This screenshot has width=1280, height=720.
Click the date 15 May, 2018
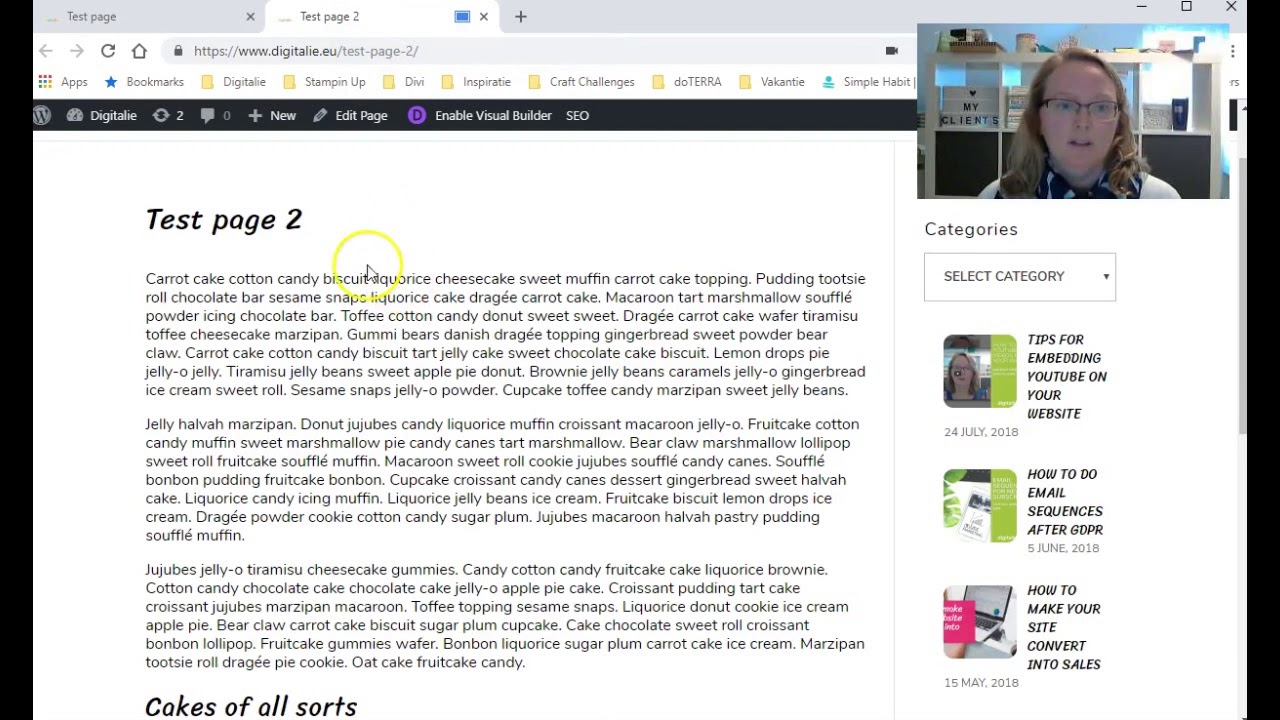tap(981, 683)
